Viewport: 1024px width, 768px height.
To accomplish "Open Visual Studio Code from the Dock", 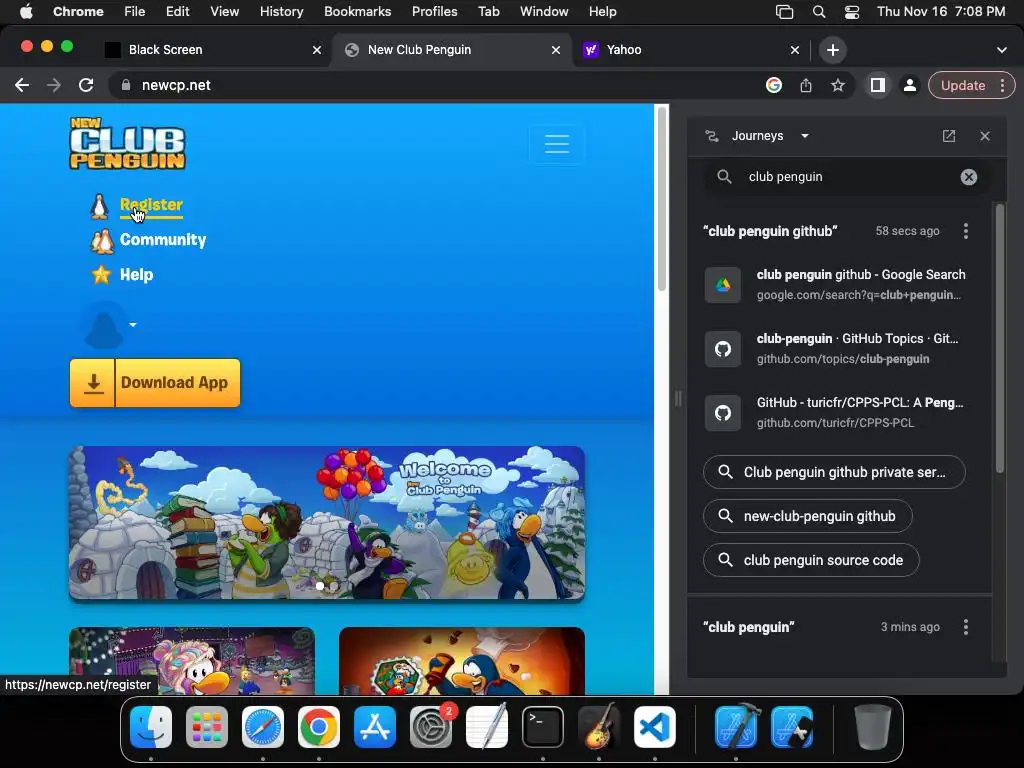I will click(x=655, y=727).
